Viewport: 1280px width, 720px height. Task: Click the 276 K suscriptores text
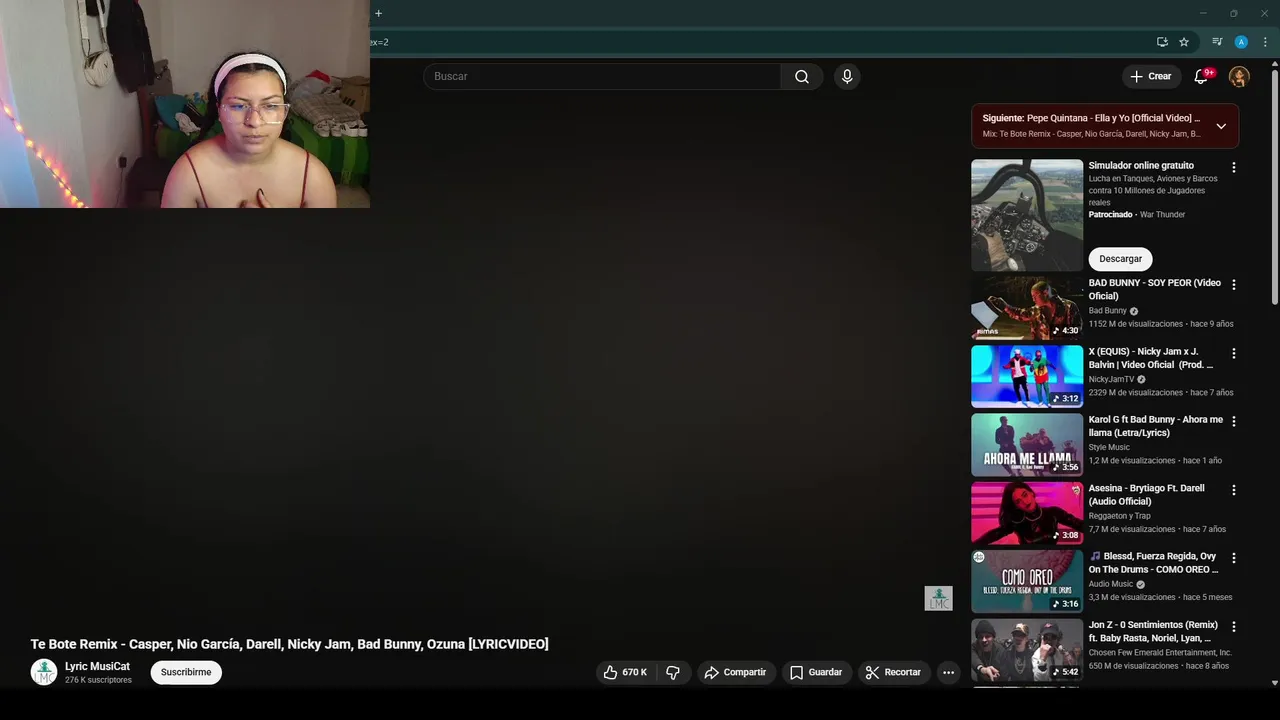(x=98, y=680)
